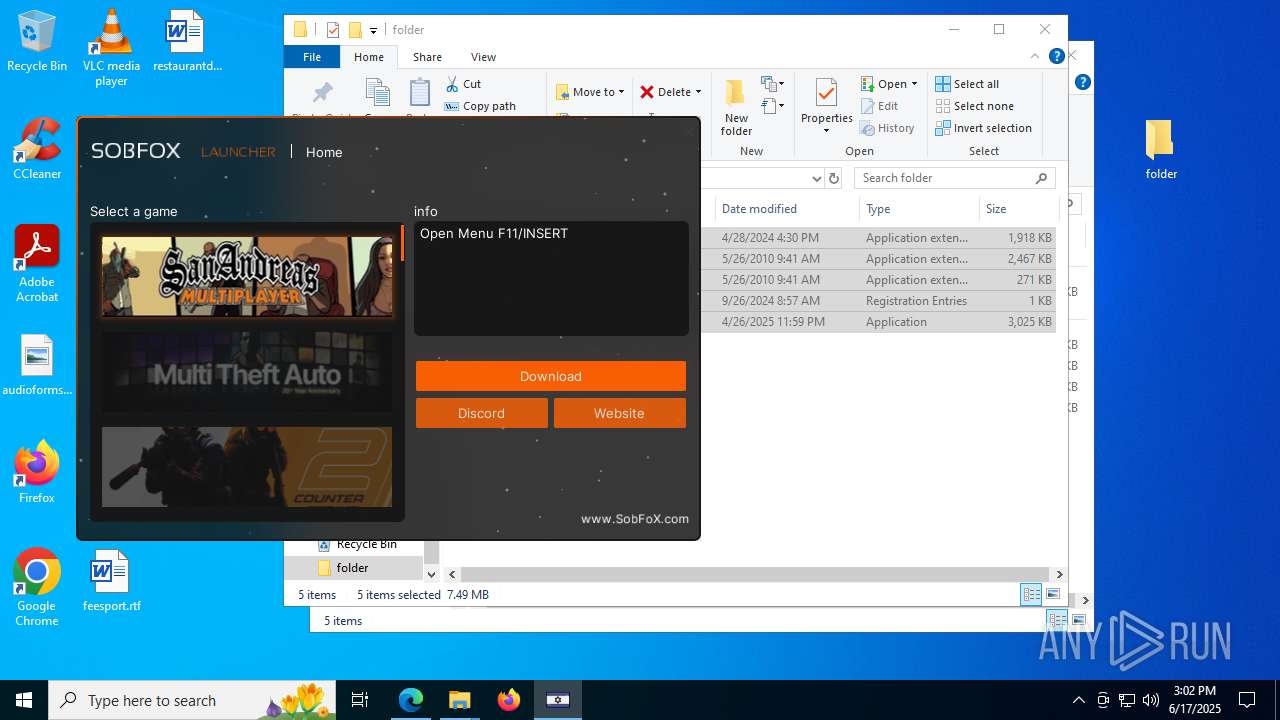Image resolution: width=1280 pixels, height=720 pixels.
Task: Open the www.SobFoX.com link
Action: [x=635, y=519]
